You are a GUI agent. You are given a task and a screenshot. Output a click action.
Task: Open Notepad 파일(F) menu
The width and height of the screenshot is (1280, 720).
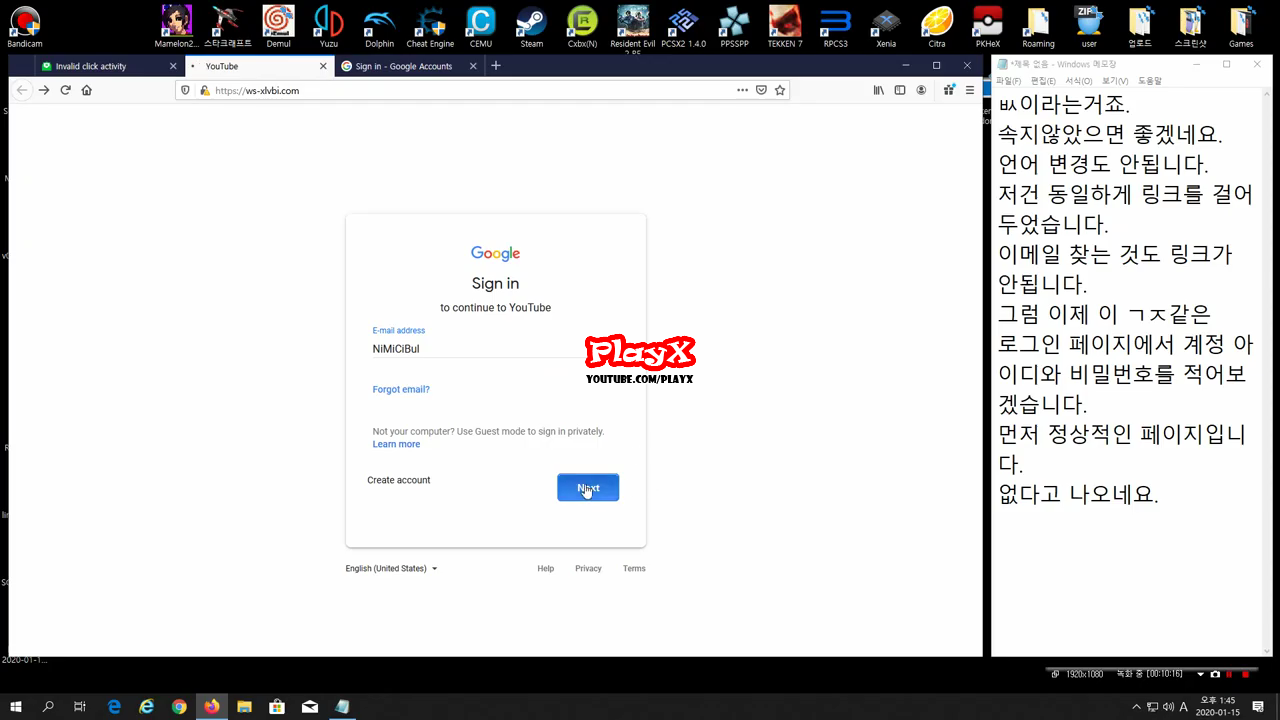[1008, 81]
